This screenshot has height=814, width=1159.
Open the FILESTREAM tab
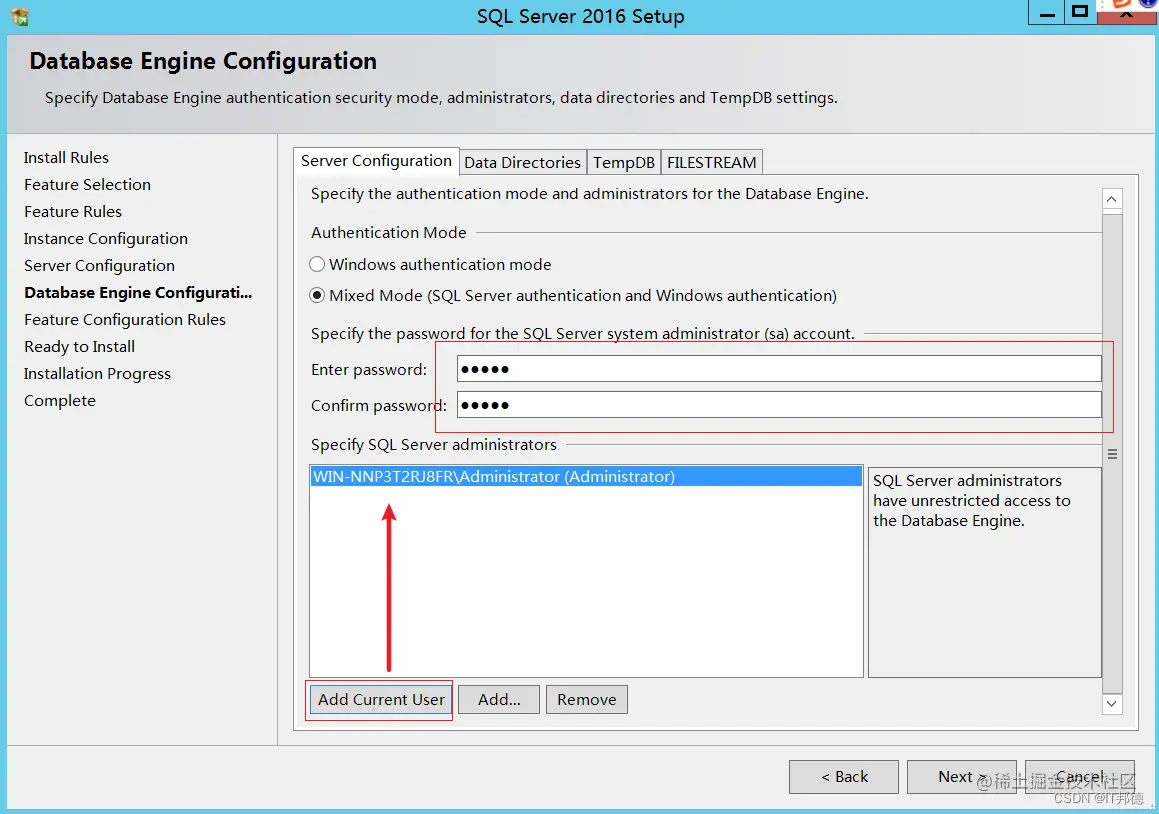711,163
